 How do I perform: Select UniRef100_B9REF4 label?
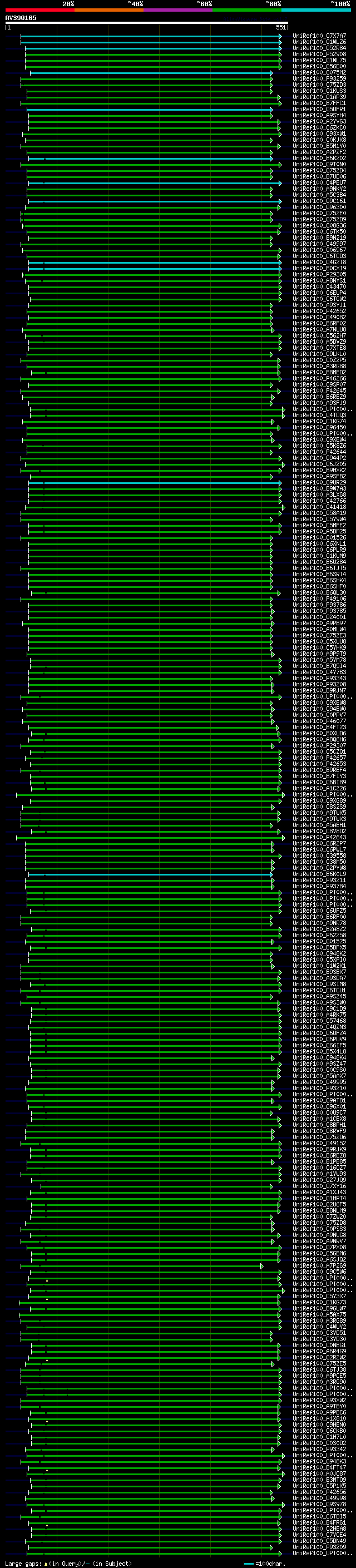pyautogui.click(x=319, y=770)
